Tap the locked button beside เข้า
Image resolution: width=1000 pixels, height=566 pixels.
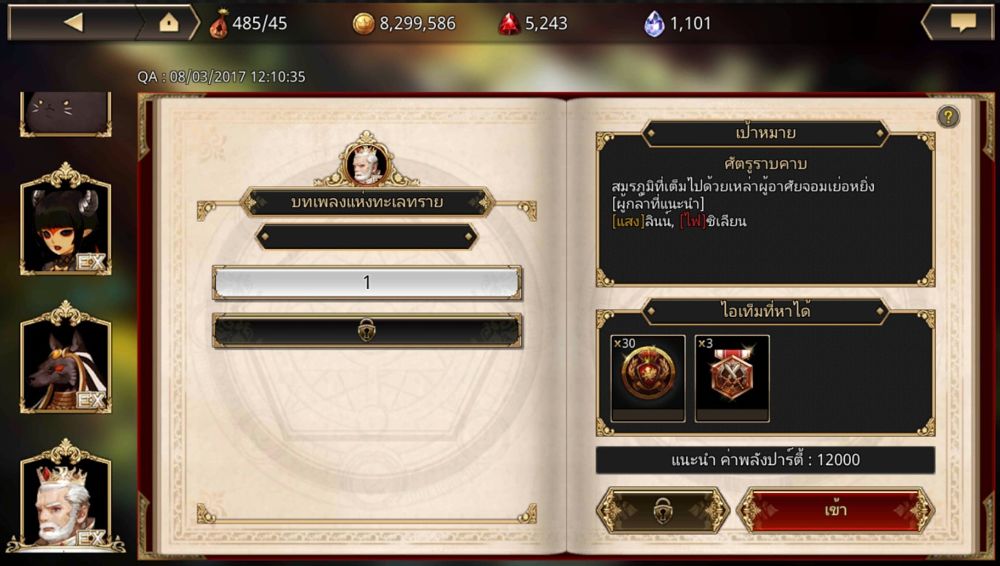pyautogui.click(x=663, y=510)
